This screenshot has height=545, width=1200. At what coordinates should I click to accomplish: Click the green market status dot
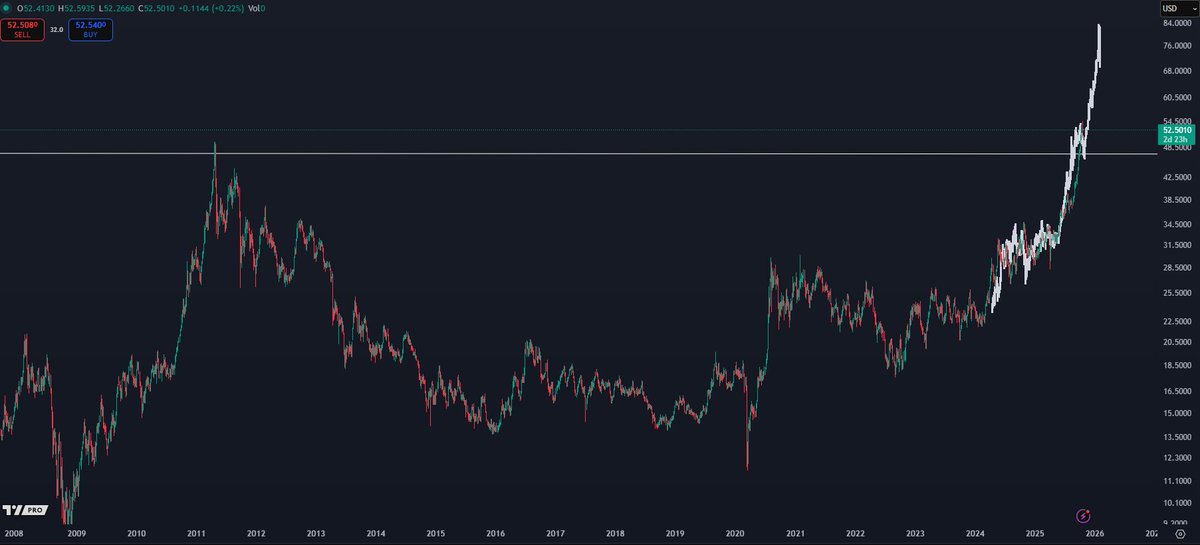tap(7, 8)
